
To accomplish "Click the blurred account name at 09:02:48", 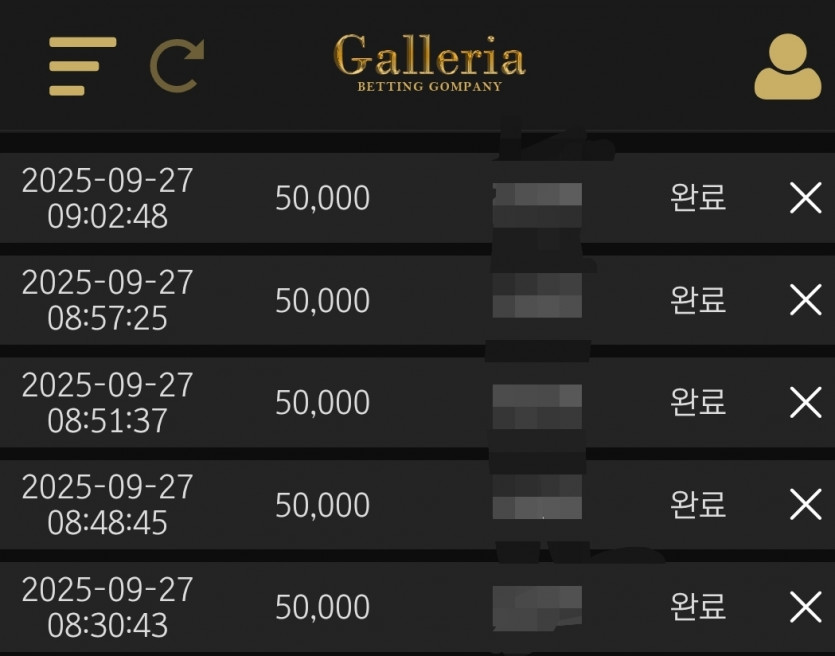I will 537,205.
